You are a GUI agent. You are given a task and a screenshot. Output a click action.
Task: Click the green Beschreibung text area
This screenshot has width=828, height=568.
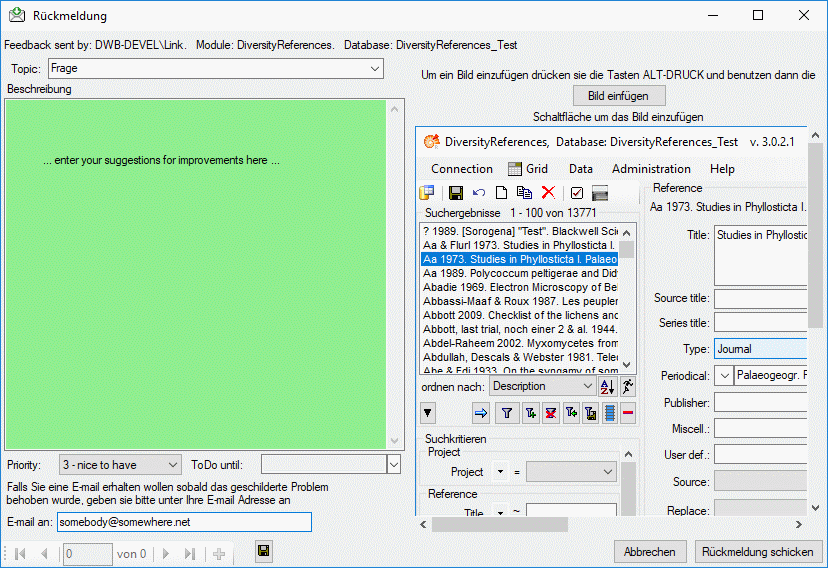196,274
